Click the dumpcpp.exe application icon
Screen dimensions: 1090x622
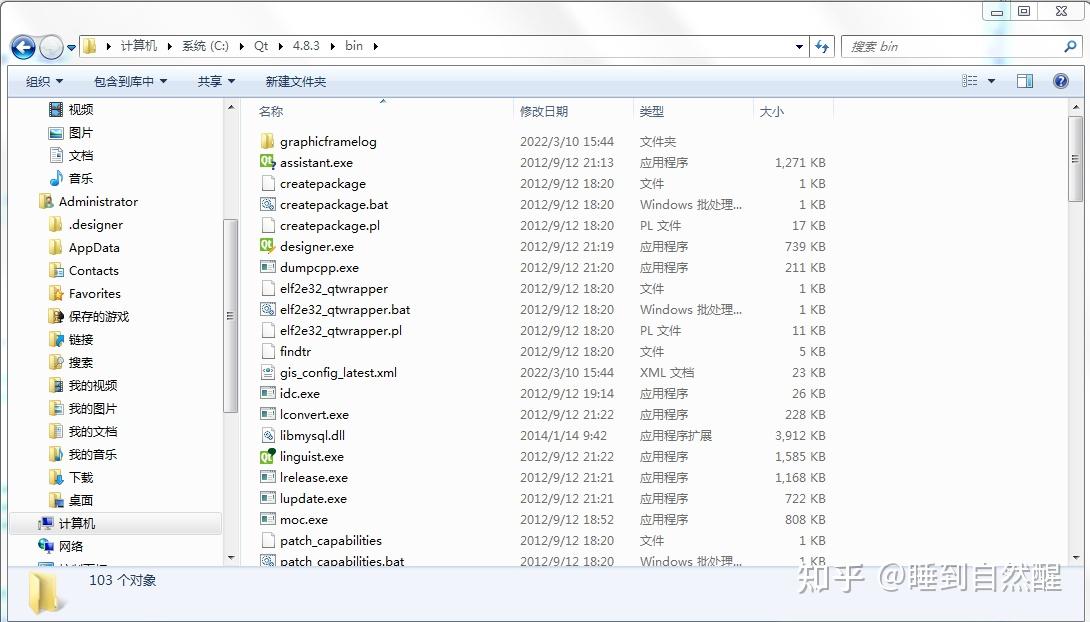coord(267,267)
